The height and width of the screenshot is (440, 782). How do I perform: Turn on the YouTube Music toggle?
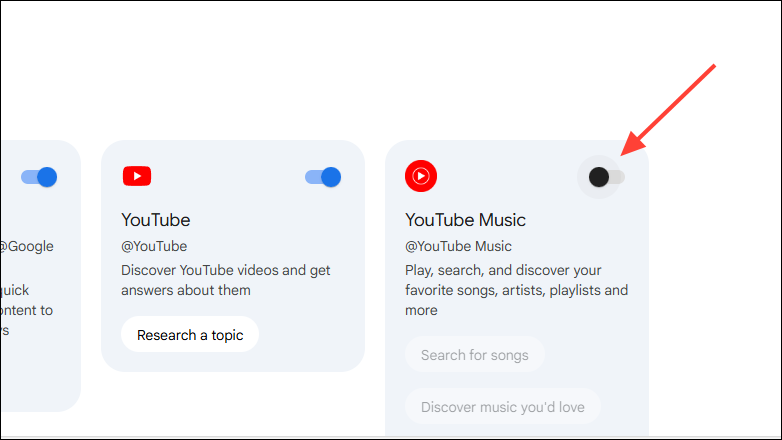[x=606, y=177]
